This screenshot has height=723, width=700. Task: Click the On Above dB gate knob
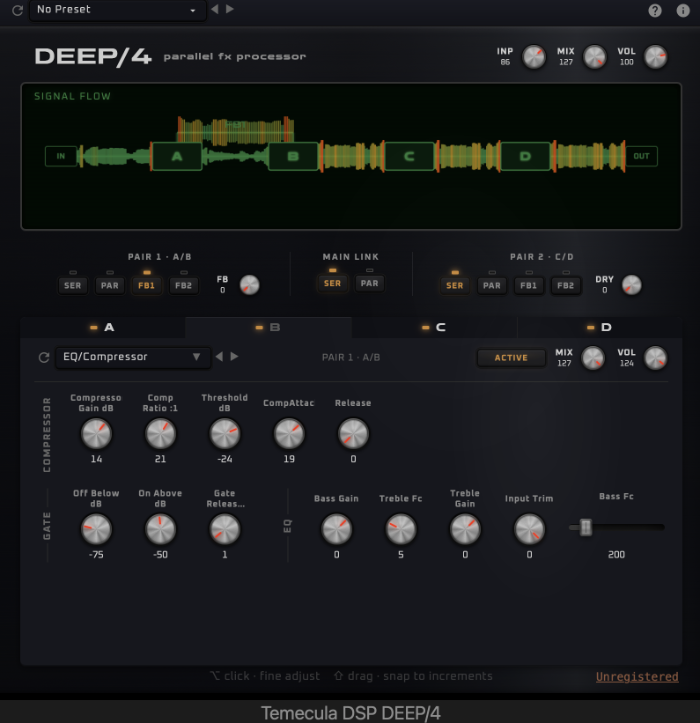pyautogui.click(x=160, y=529)
